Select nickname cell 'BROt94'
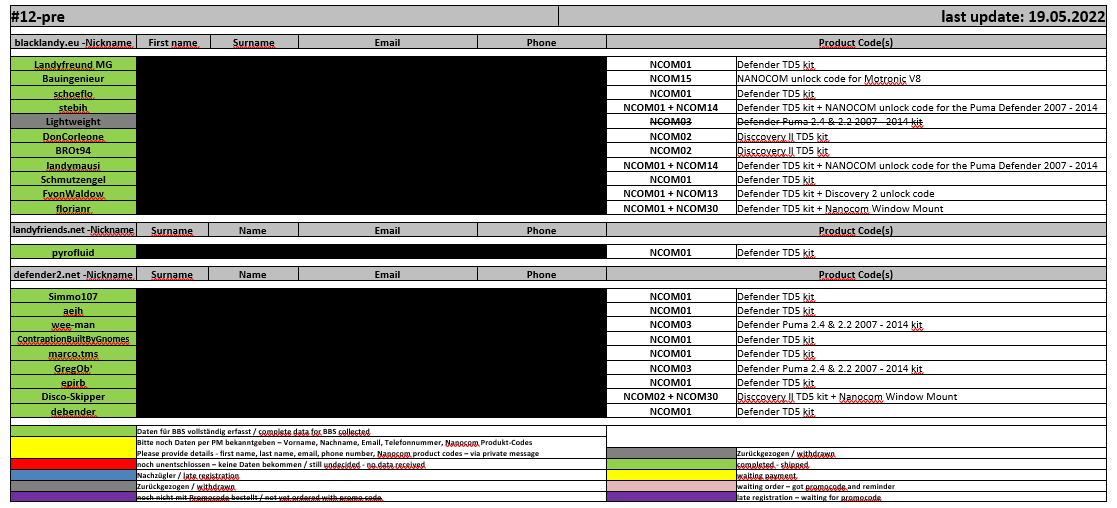1117x508 pixels. click(73, 151)
